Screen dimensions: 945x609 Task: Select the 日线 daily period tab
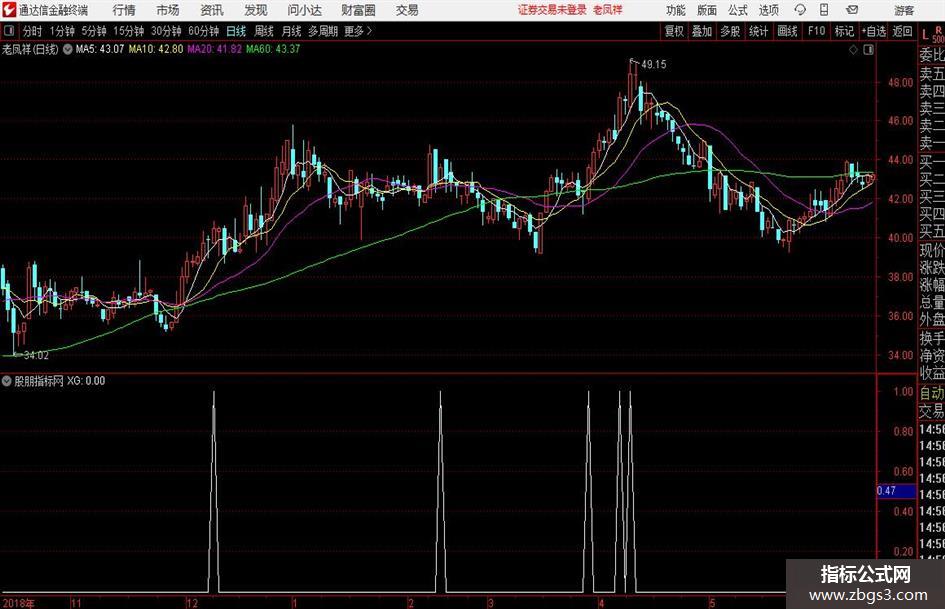coord(236,31)
